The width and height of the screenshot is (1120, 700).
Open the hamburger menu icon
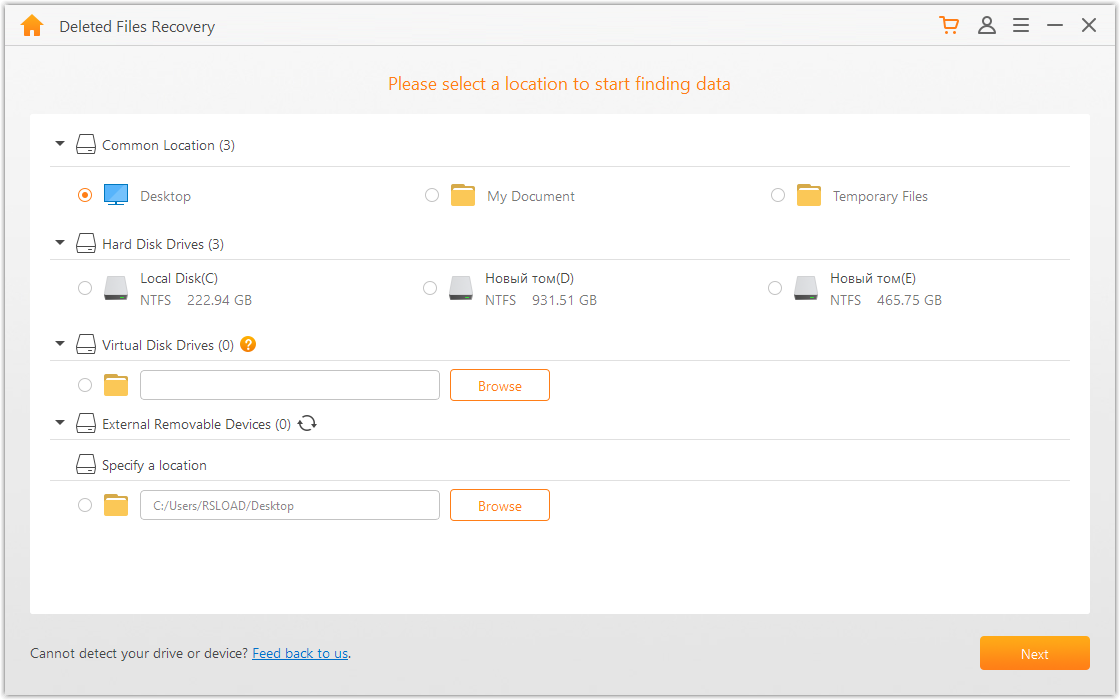tap(1021, 26)
